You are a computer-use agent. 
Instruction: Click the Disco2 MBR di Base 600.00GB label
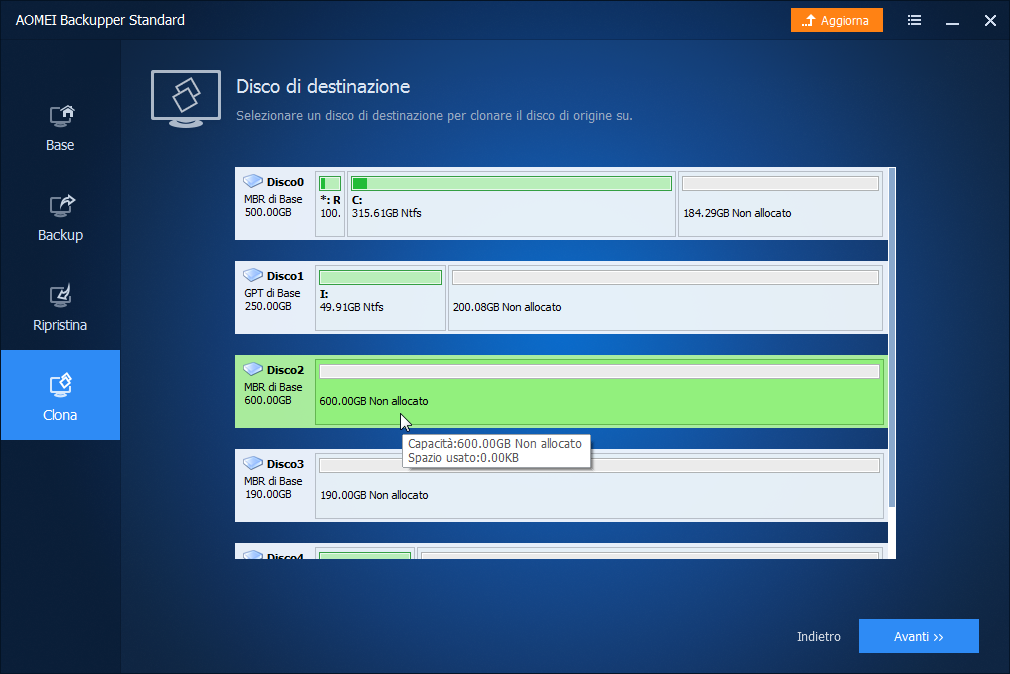point(273,394)
